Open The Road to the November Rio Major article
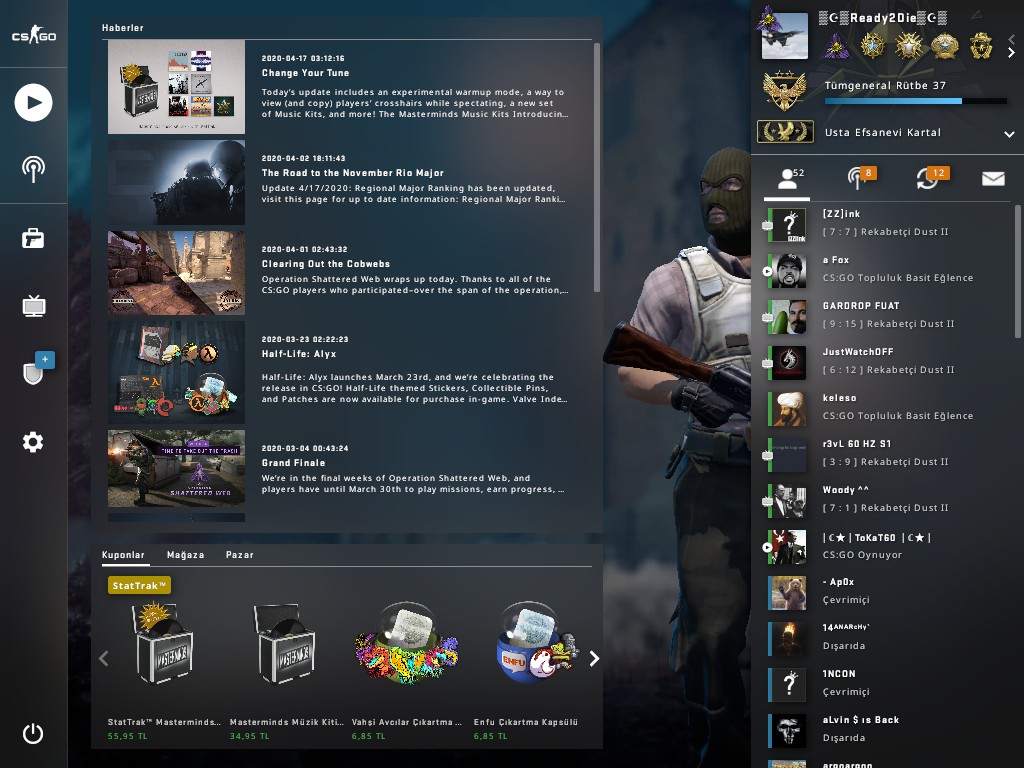This screenshot has width=1024, height=768. point(353,172)
